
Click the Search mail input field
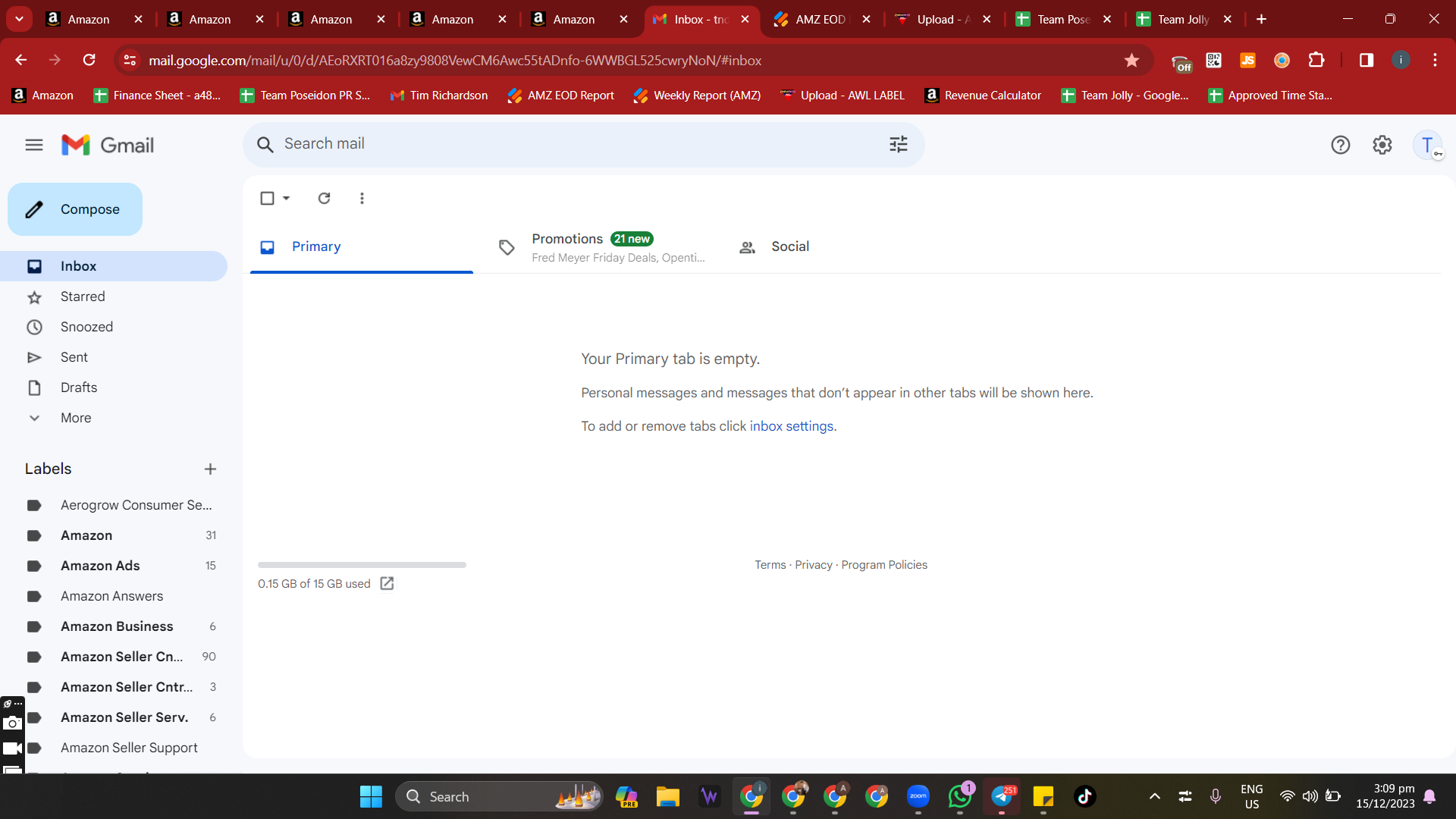click(583, 144)
